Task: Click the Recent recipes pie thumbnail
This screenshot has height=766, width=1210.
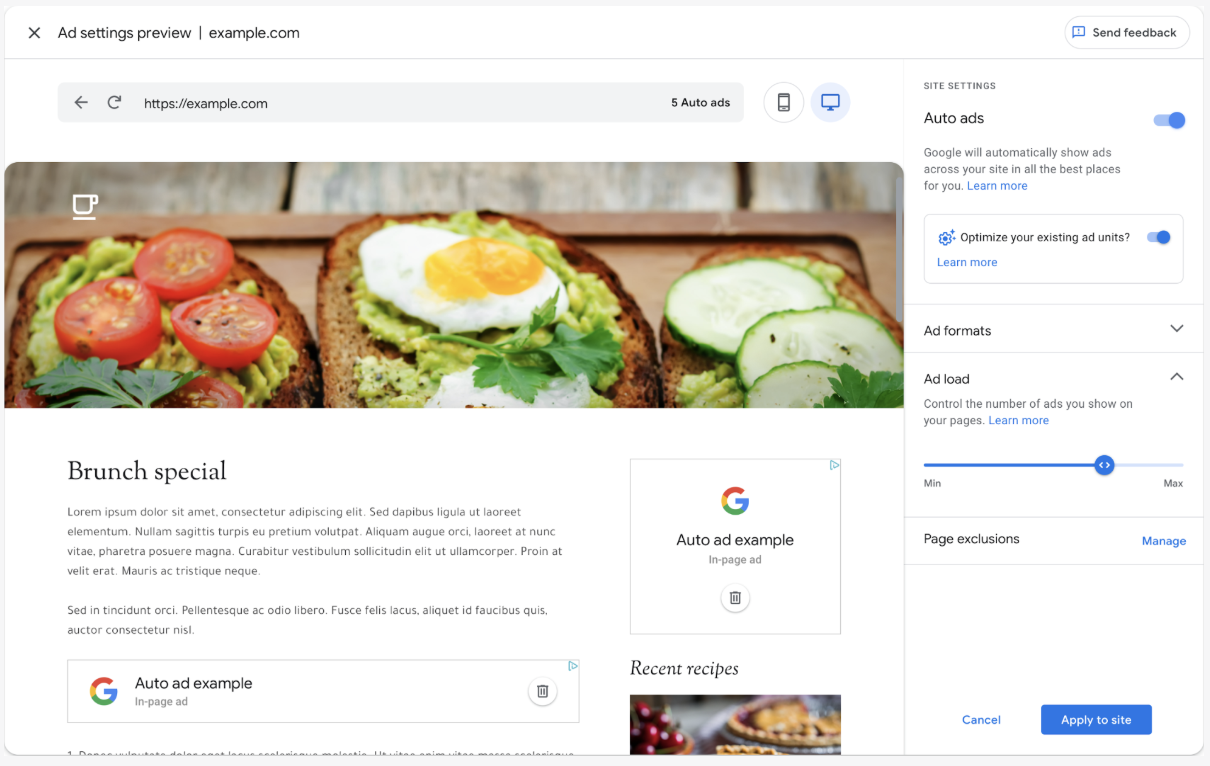Action: pyautogui.click(x=735, y=725)
